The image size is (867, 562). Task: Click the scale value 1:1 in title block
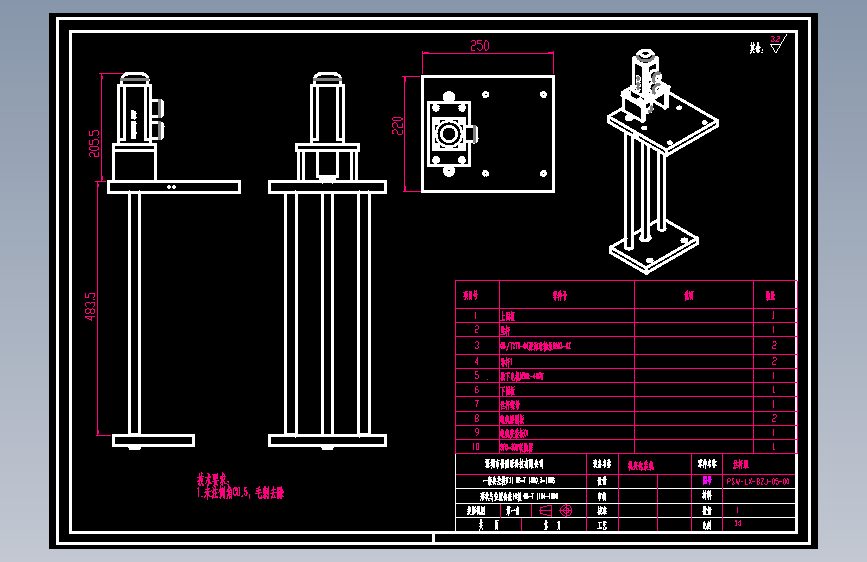pyautogui.click(x=738, y=523)
